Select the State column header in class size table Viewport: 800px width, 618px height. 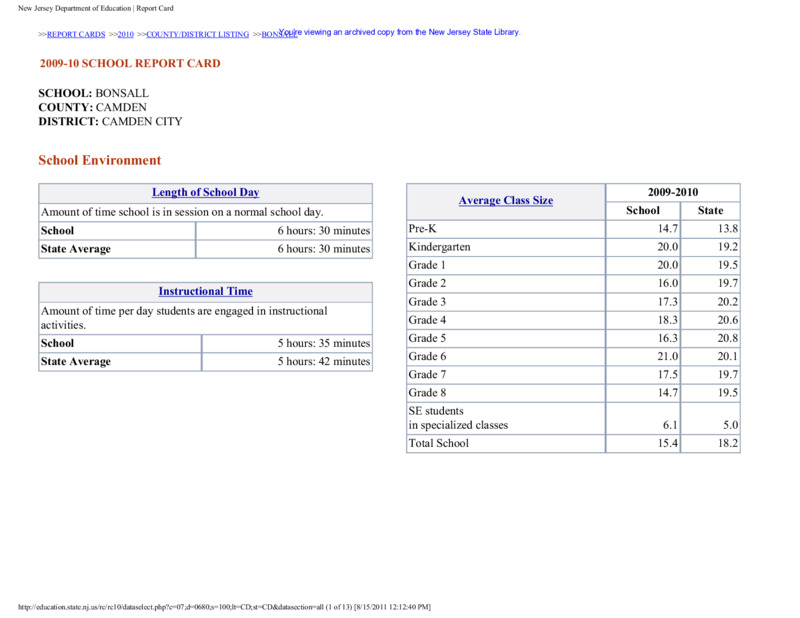710,211
